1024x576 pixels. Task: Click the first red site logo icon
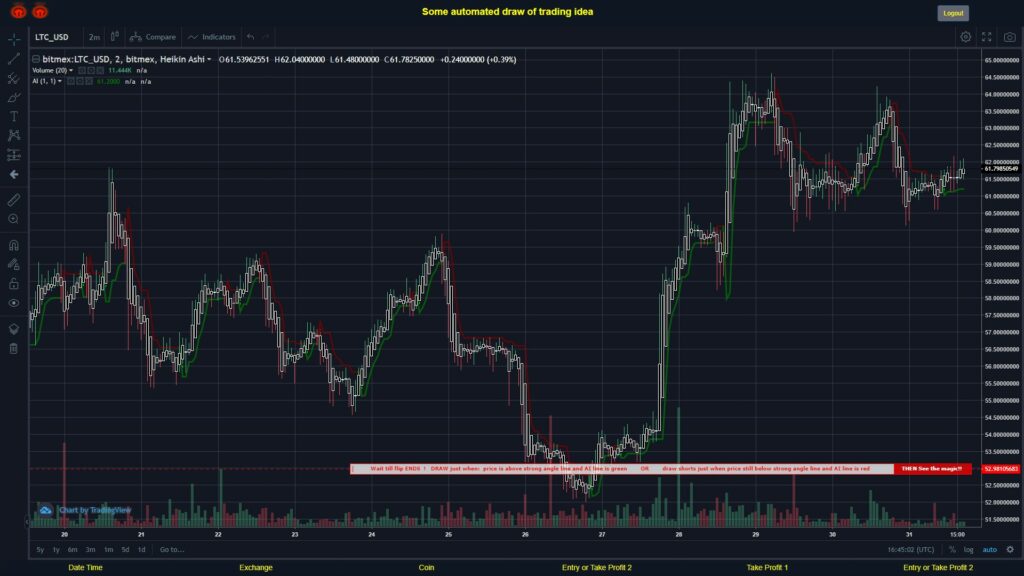[18, 11]
